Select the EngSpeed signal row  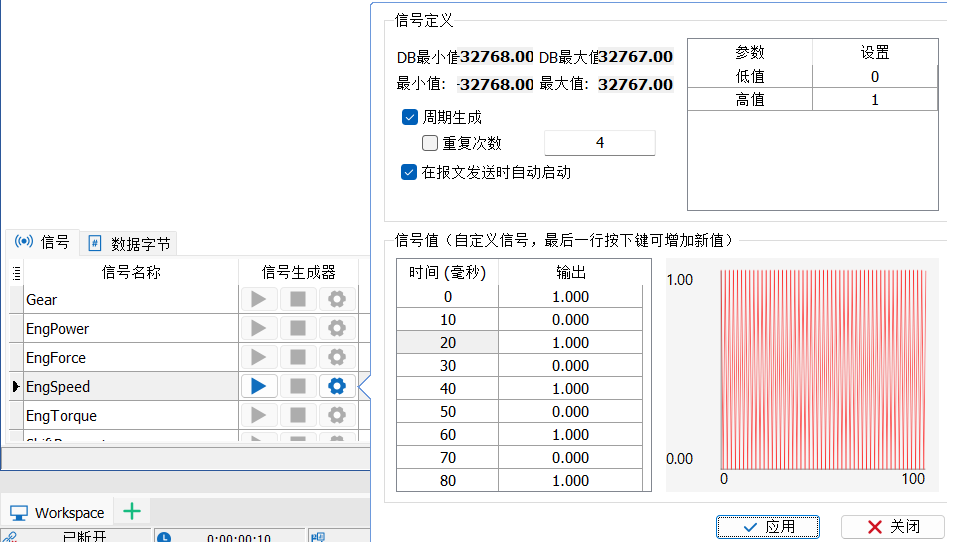click(x=130, y=387)
